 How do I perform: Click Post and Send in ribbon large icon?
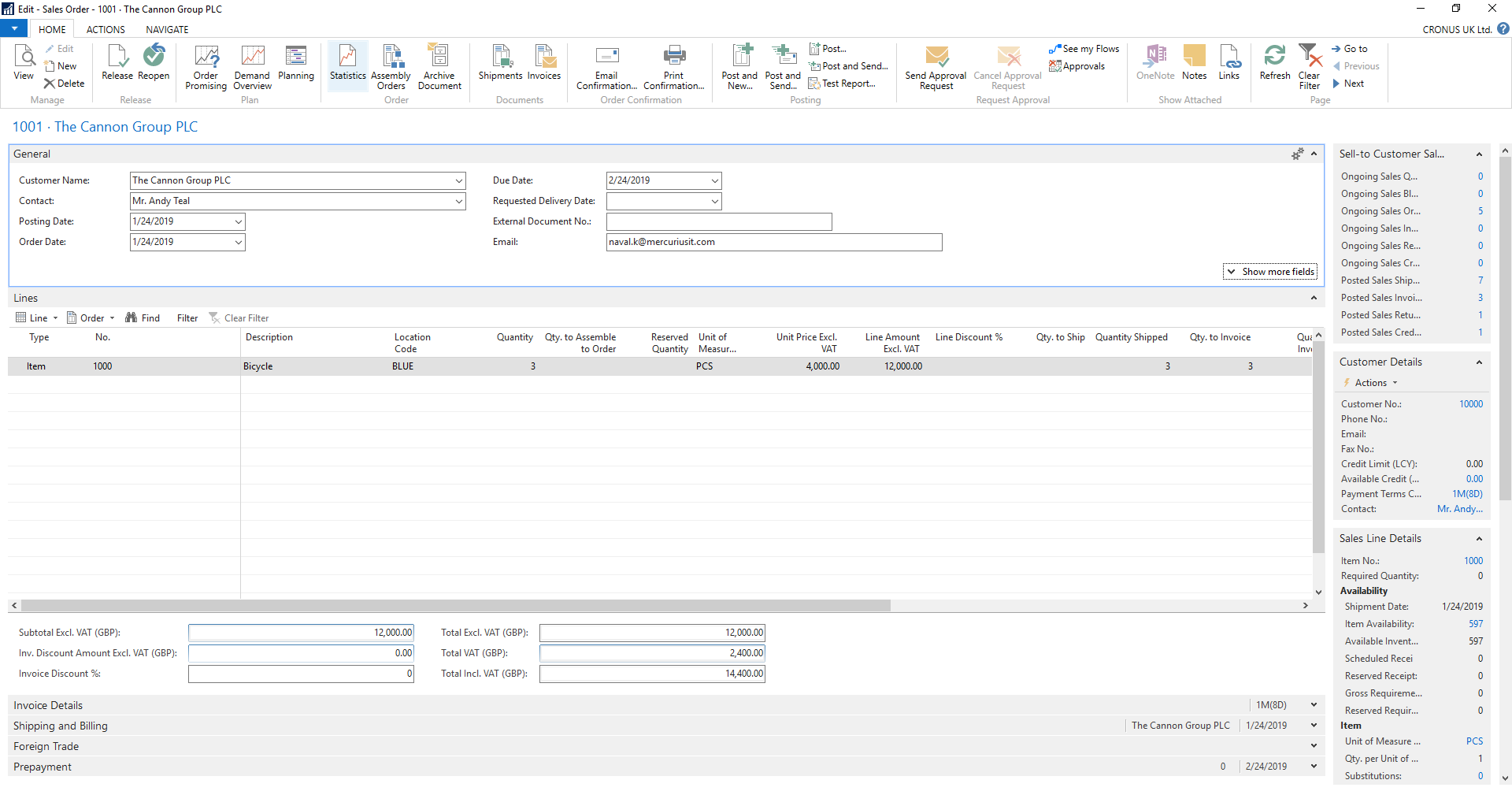(783, 67)
